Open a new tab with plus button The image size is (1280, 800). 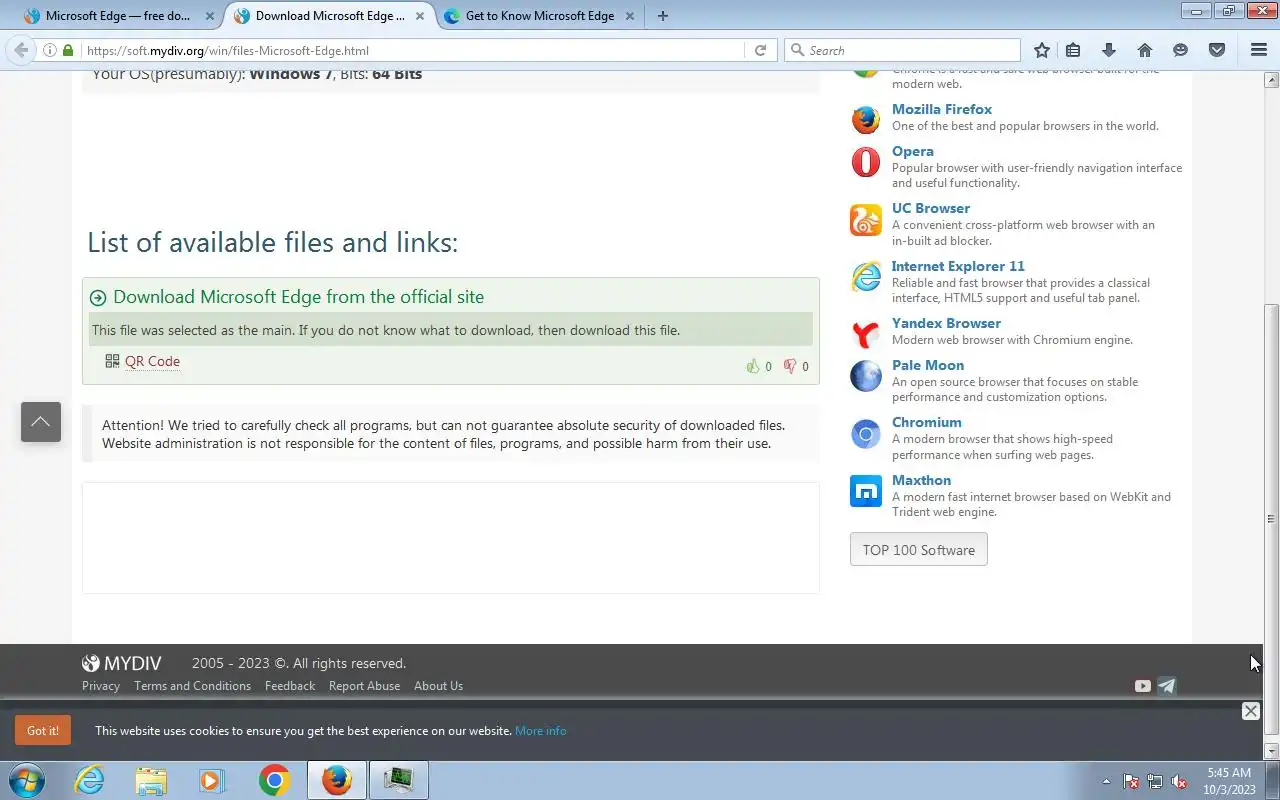pyautogui.click(x=662, y=16)
